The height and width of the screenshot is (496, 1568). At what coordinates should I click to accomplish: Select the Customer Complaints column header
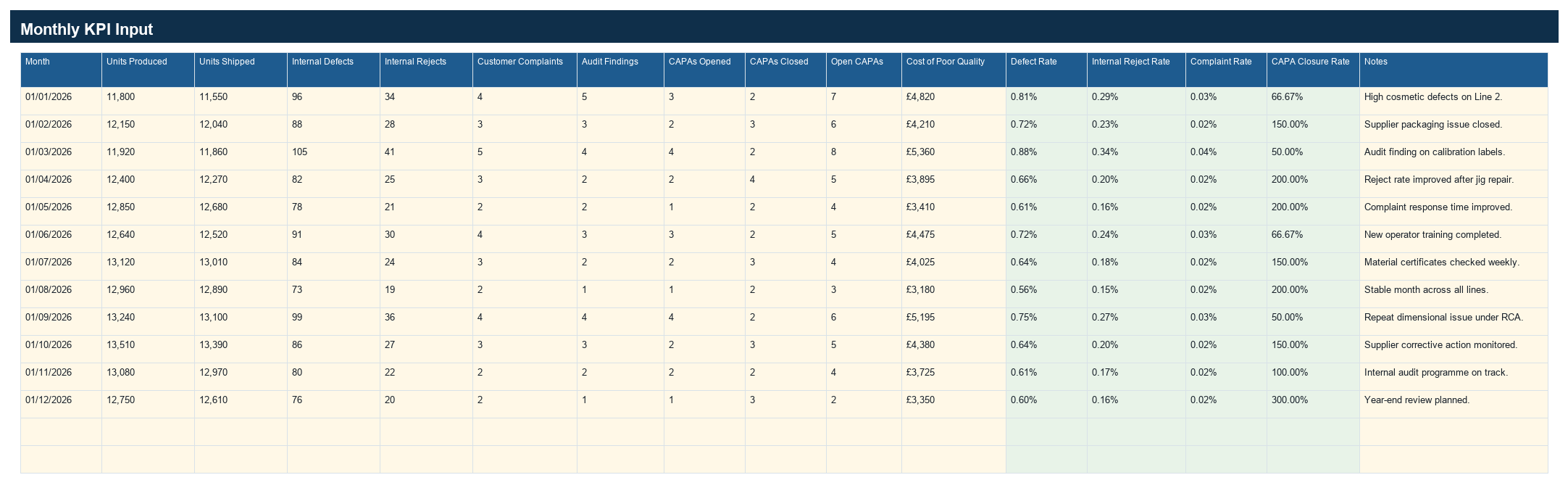pos(525,70)
